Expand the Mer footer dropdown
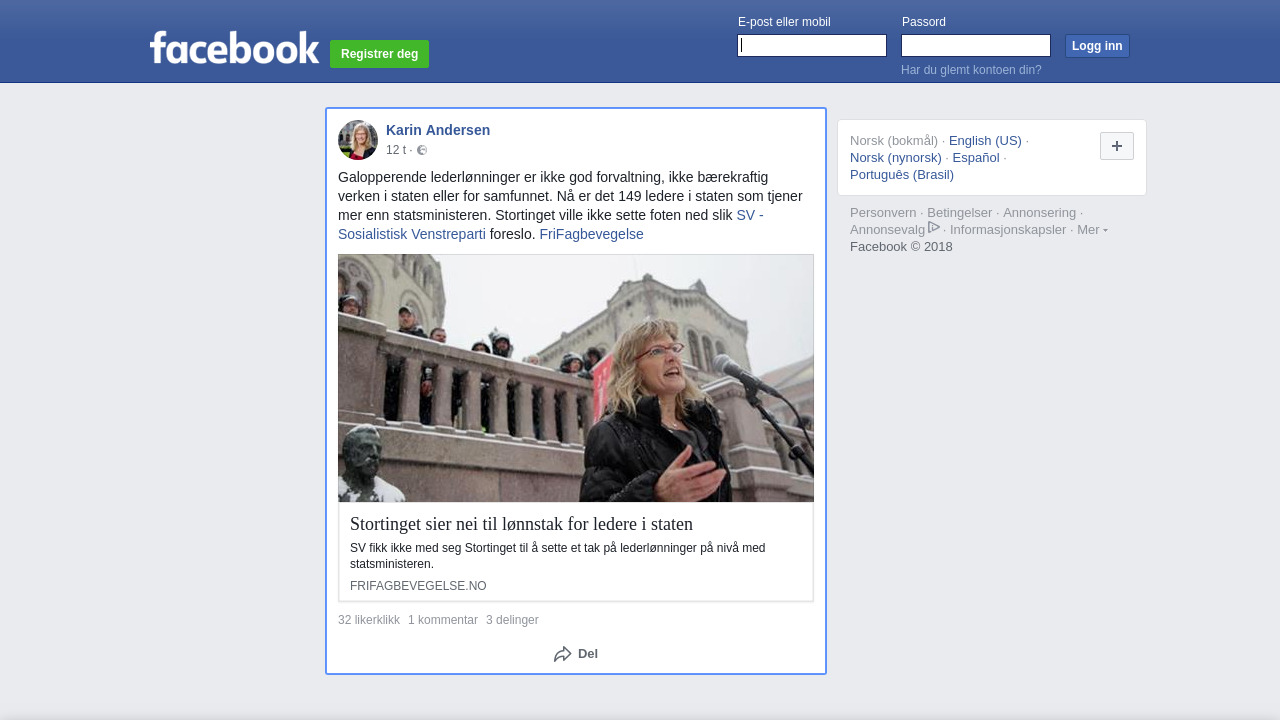1280x720 pixels. tap(1091, 230)
